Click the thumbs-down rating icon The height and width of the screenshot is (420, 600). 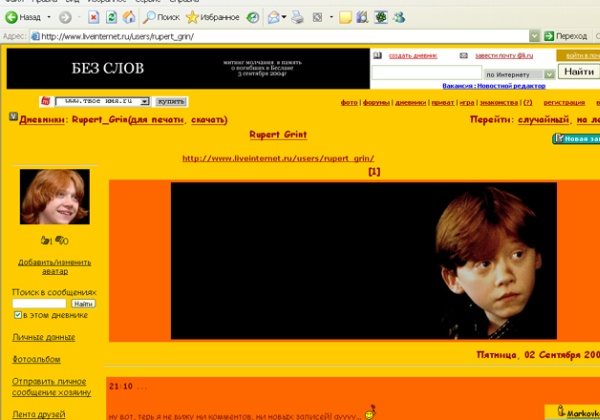[60, 241]
